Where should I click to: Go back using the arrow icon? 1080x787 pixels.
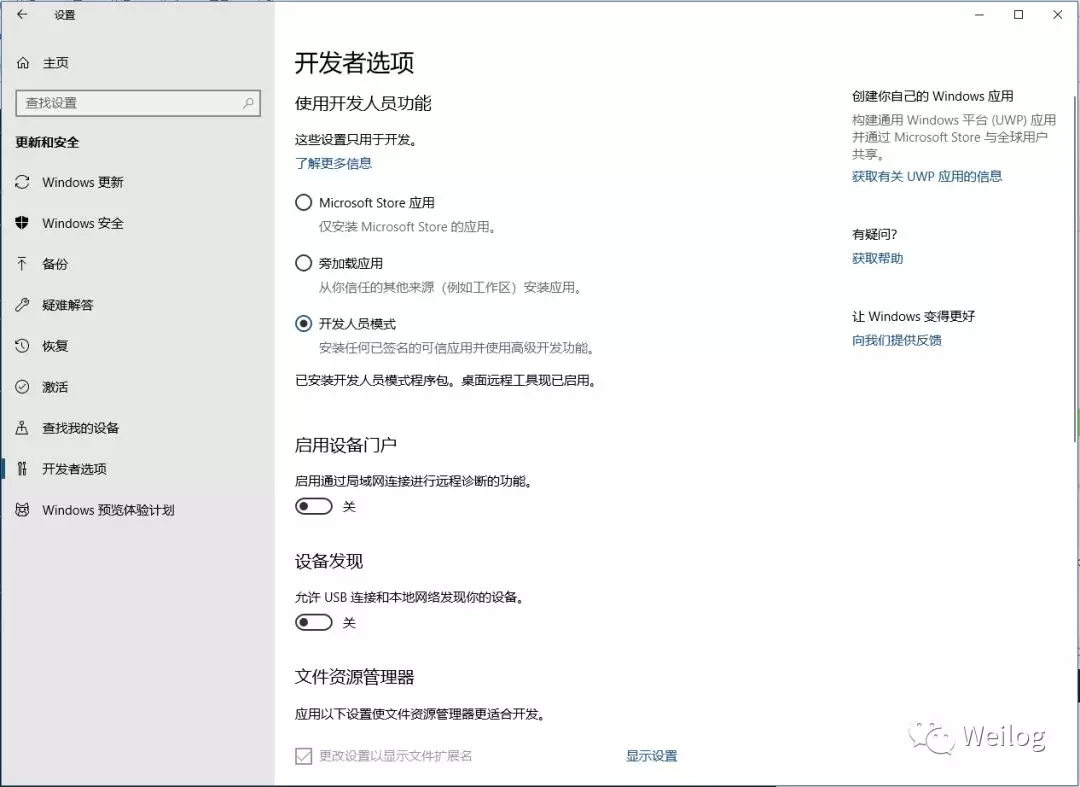(22, 14)
